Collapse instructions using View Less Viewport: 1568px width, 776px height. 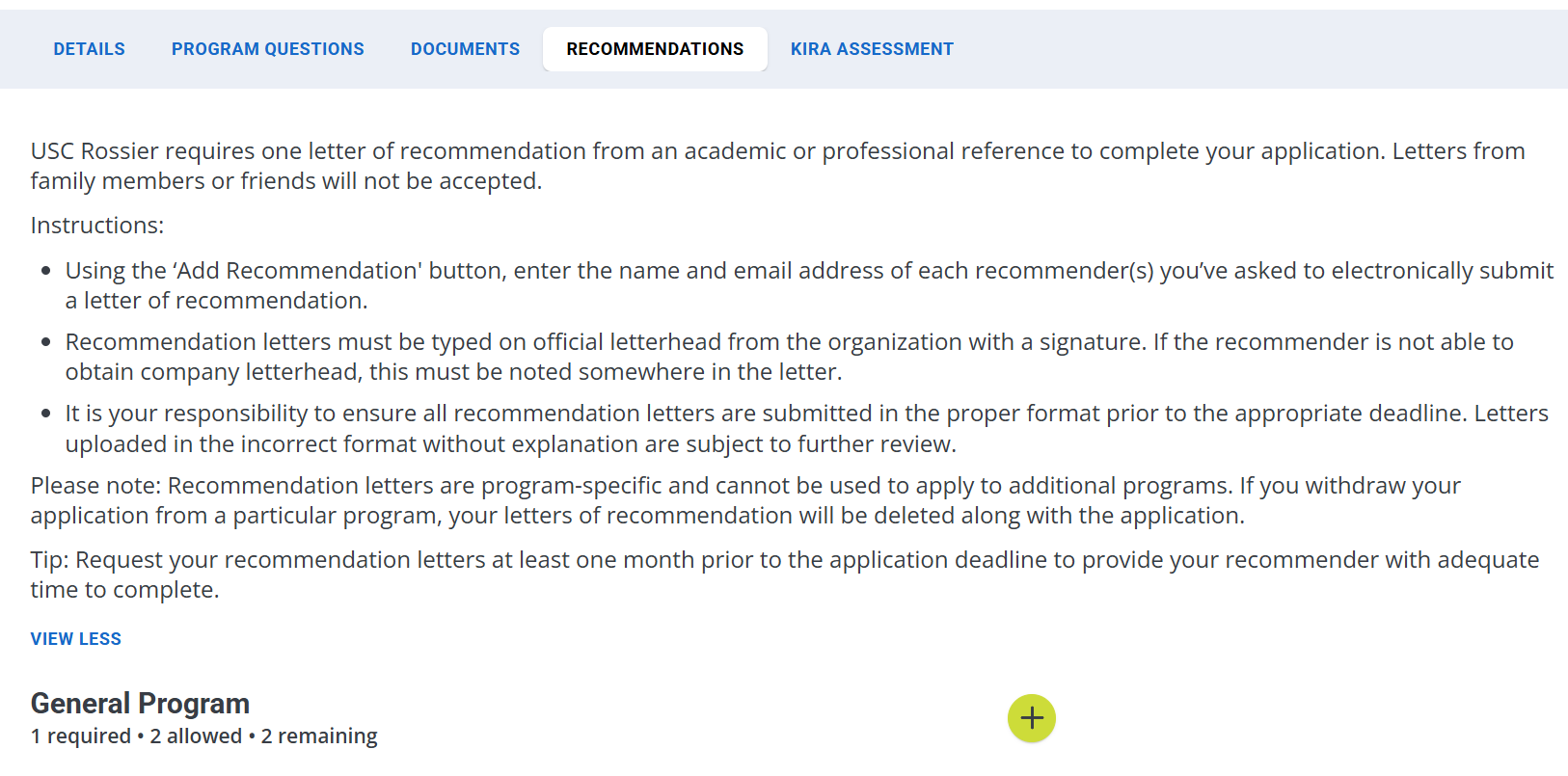pyautogui.click(x=75, y=639)
